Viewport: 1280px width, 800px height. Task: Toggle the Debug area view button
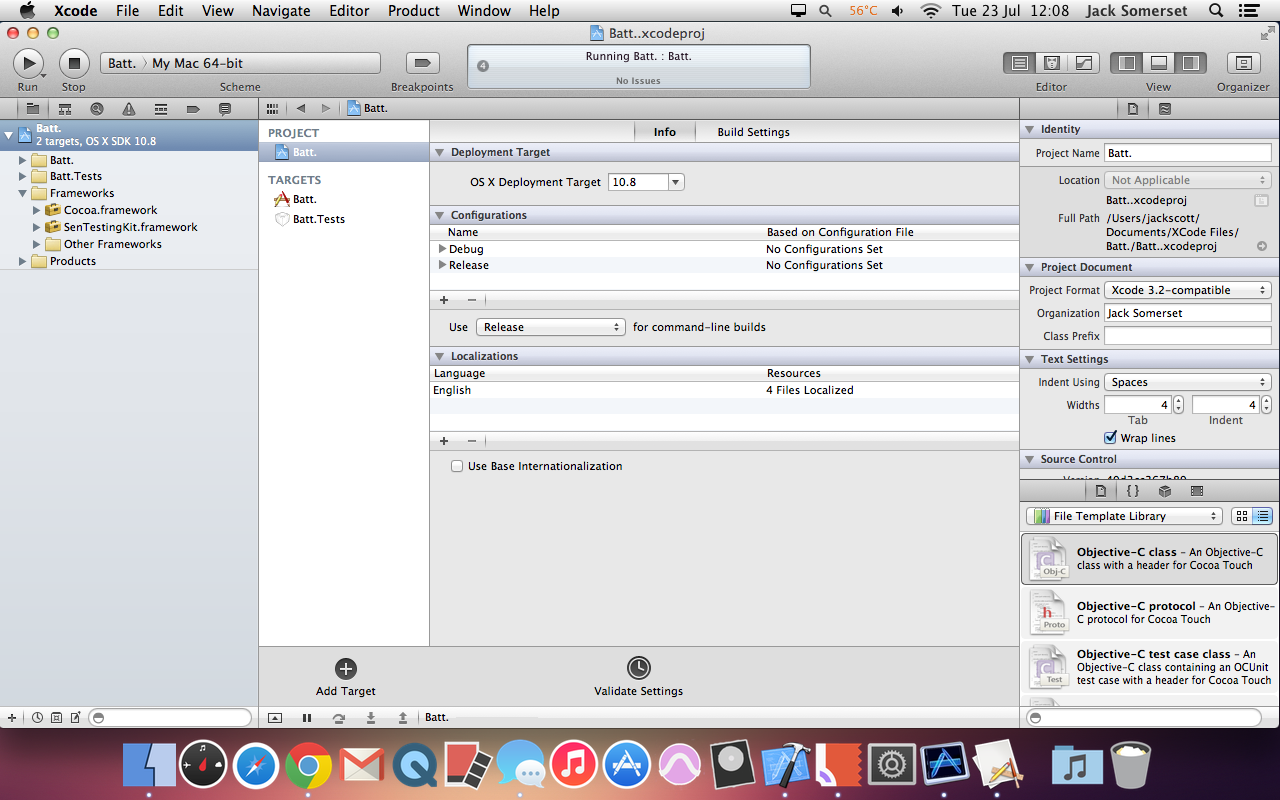pos(1158,63)
